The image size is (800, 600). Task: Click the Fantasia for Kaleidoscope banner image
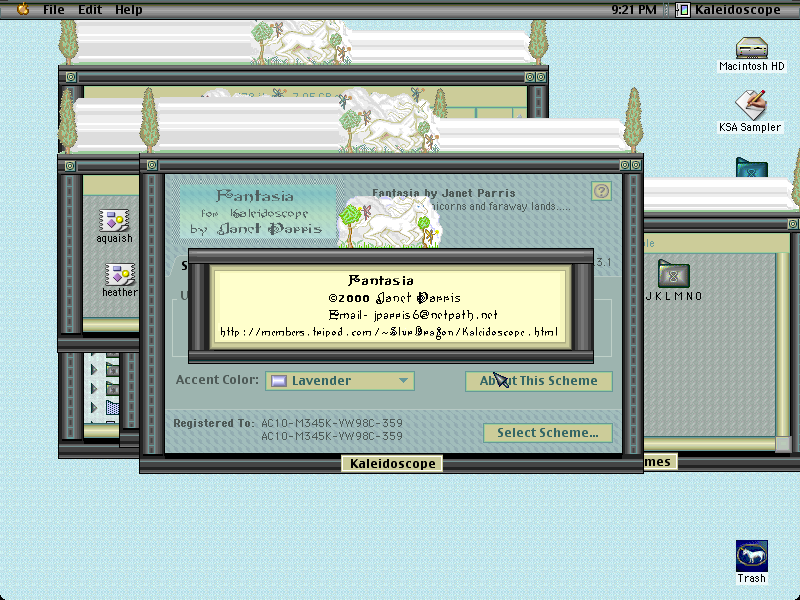258,212
